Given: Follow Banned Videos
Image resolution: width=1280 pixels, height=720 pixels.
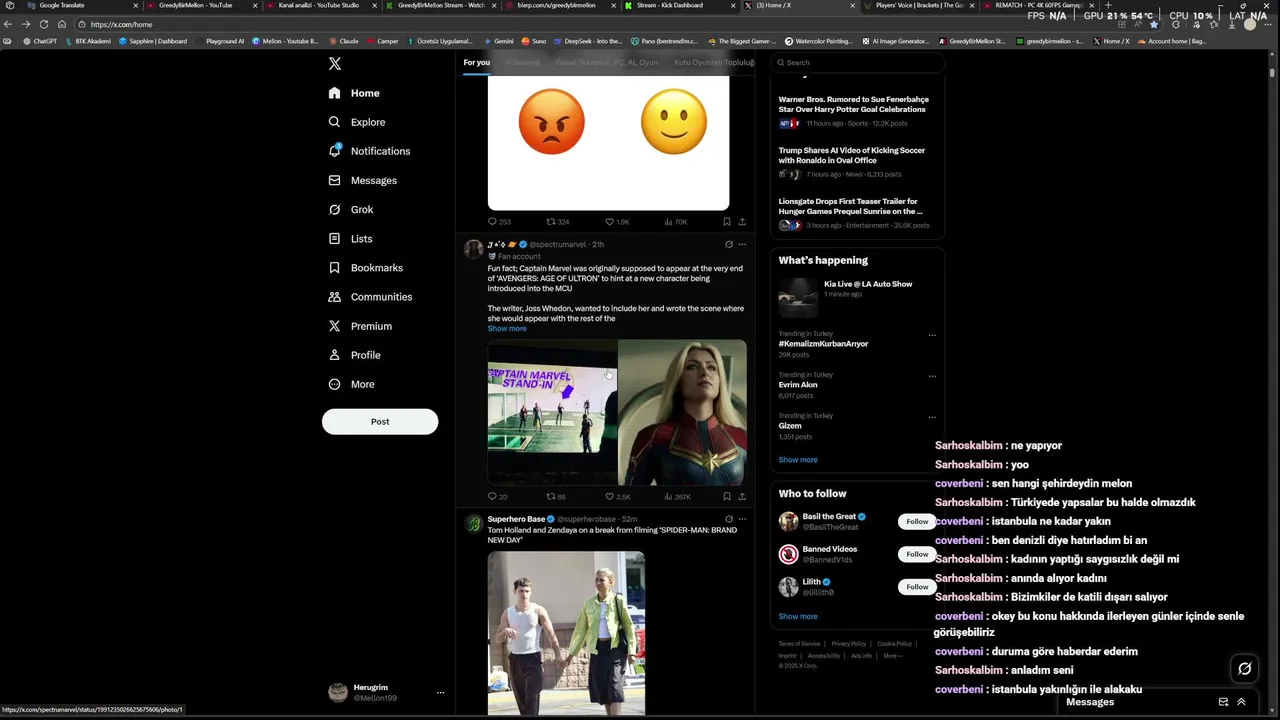Looking at the screenshot, I should (x=917, y=554).
